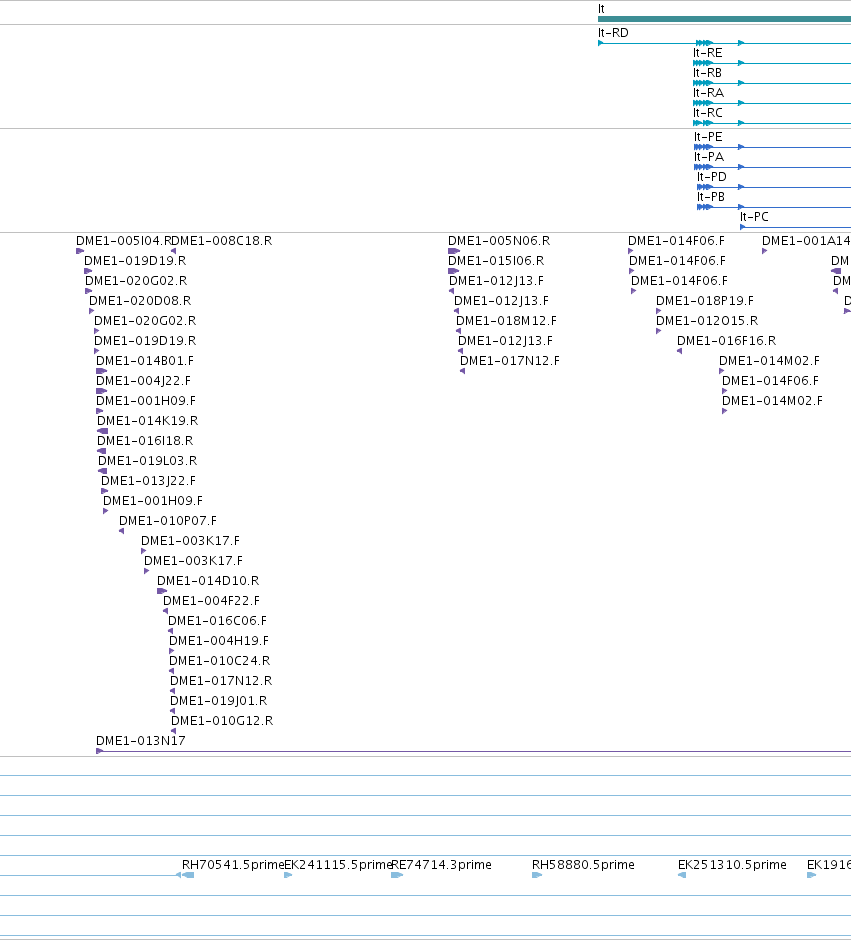The image size is (851, 940).
Task: Click feature label DME1-010C24.R
Action: tap(219, 660)
